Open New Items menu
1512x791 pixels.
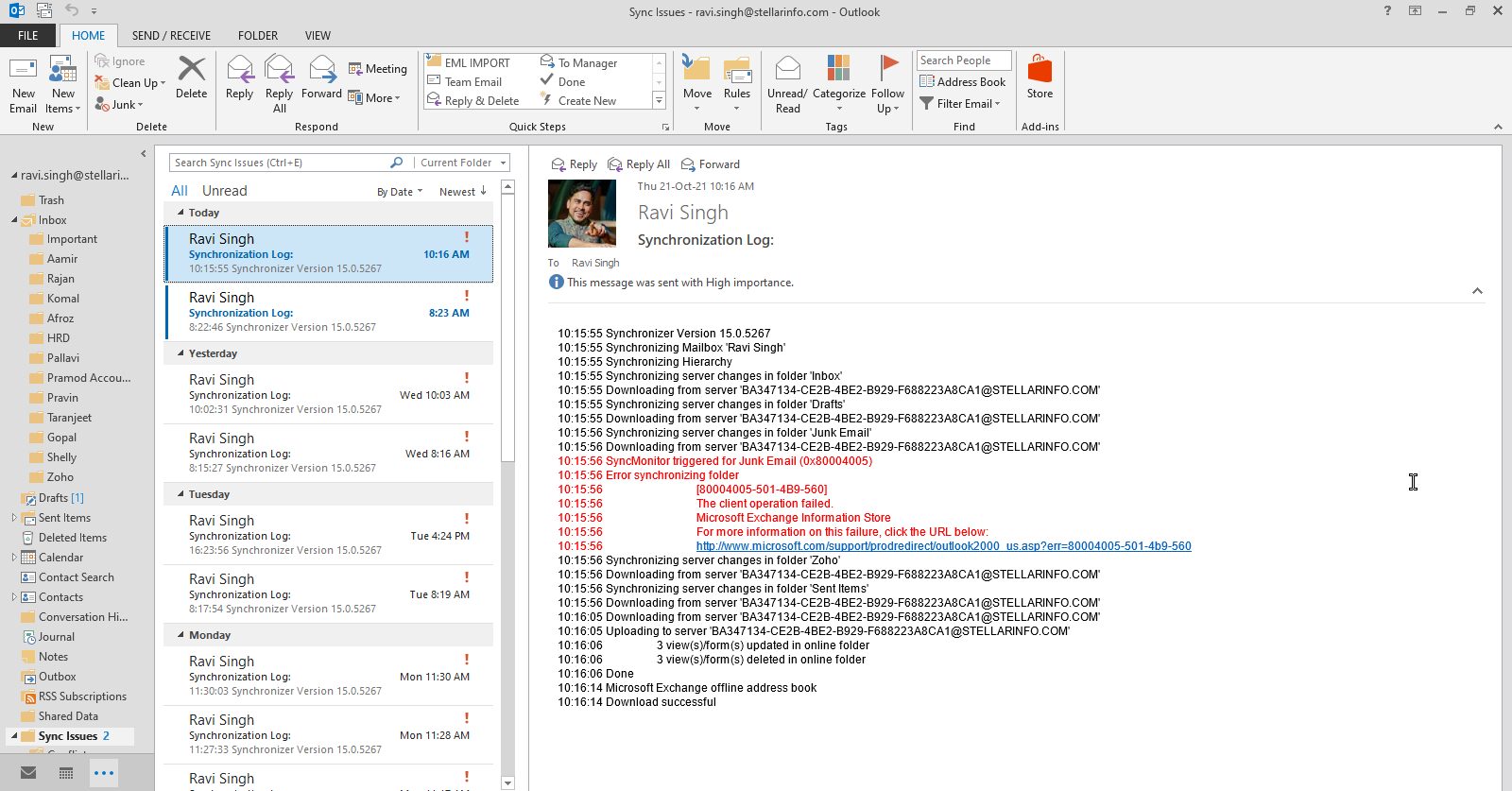click(x=63, y=84)
